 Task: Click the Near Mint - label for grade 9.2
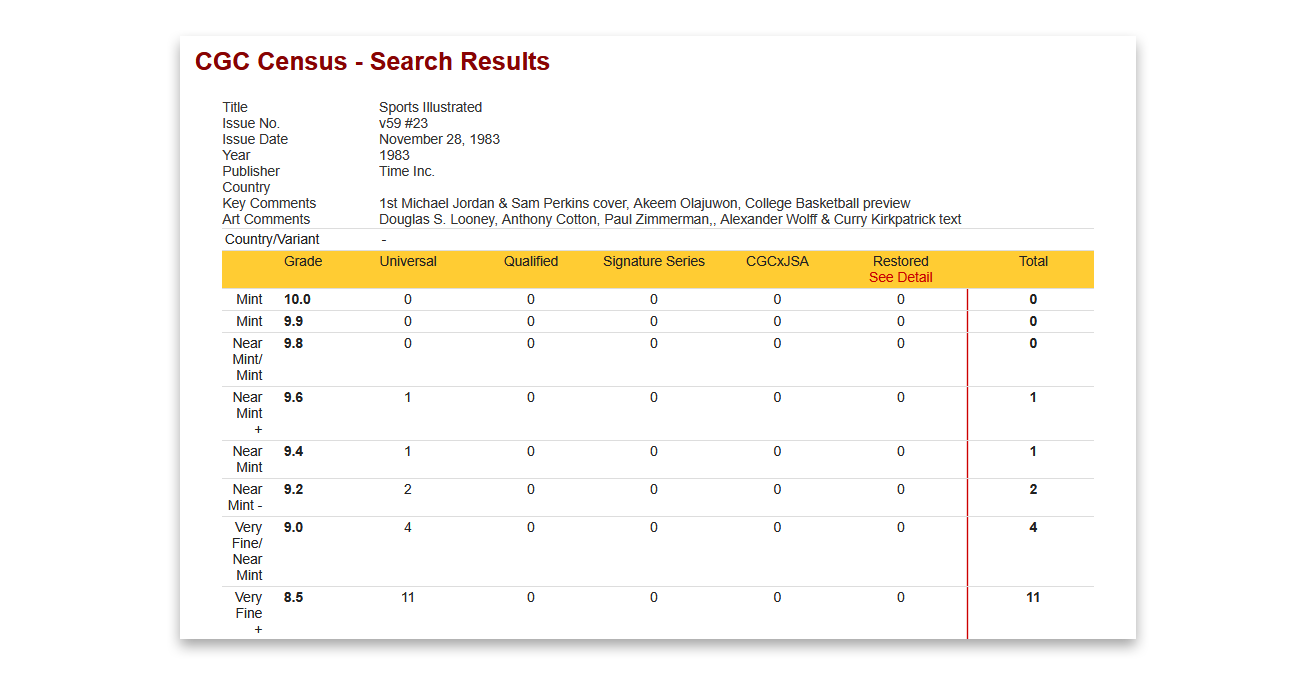[x=246, y=497]
